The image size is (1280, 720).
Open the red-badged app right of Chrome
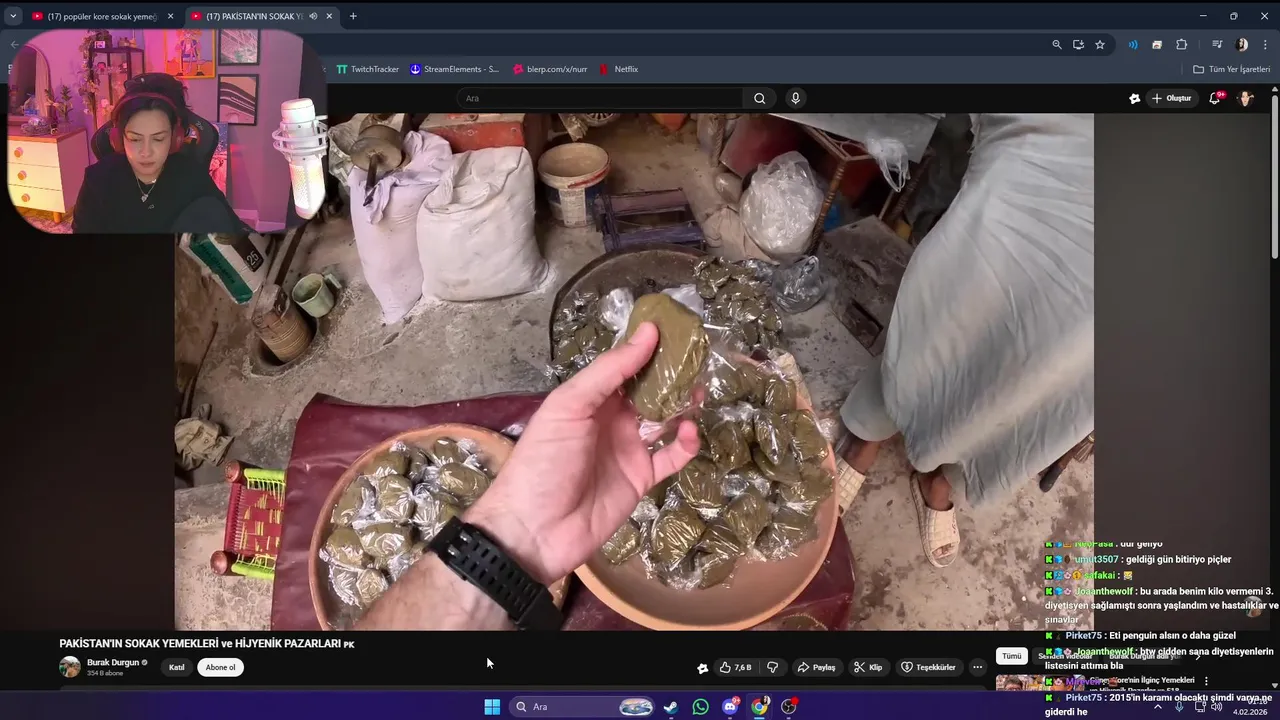click(789, 707)
